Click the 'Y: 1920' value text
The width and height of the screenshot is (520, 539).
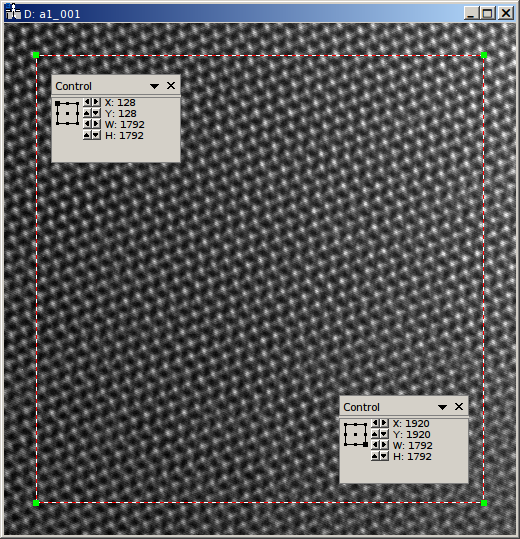(412, 434)
